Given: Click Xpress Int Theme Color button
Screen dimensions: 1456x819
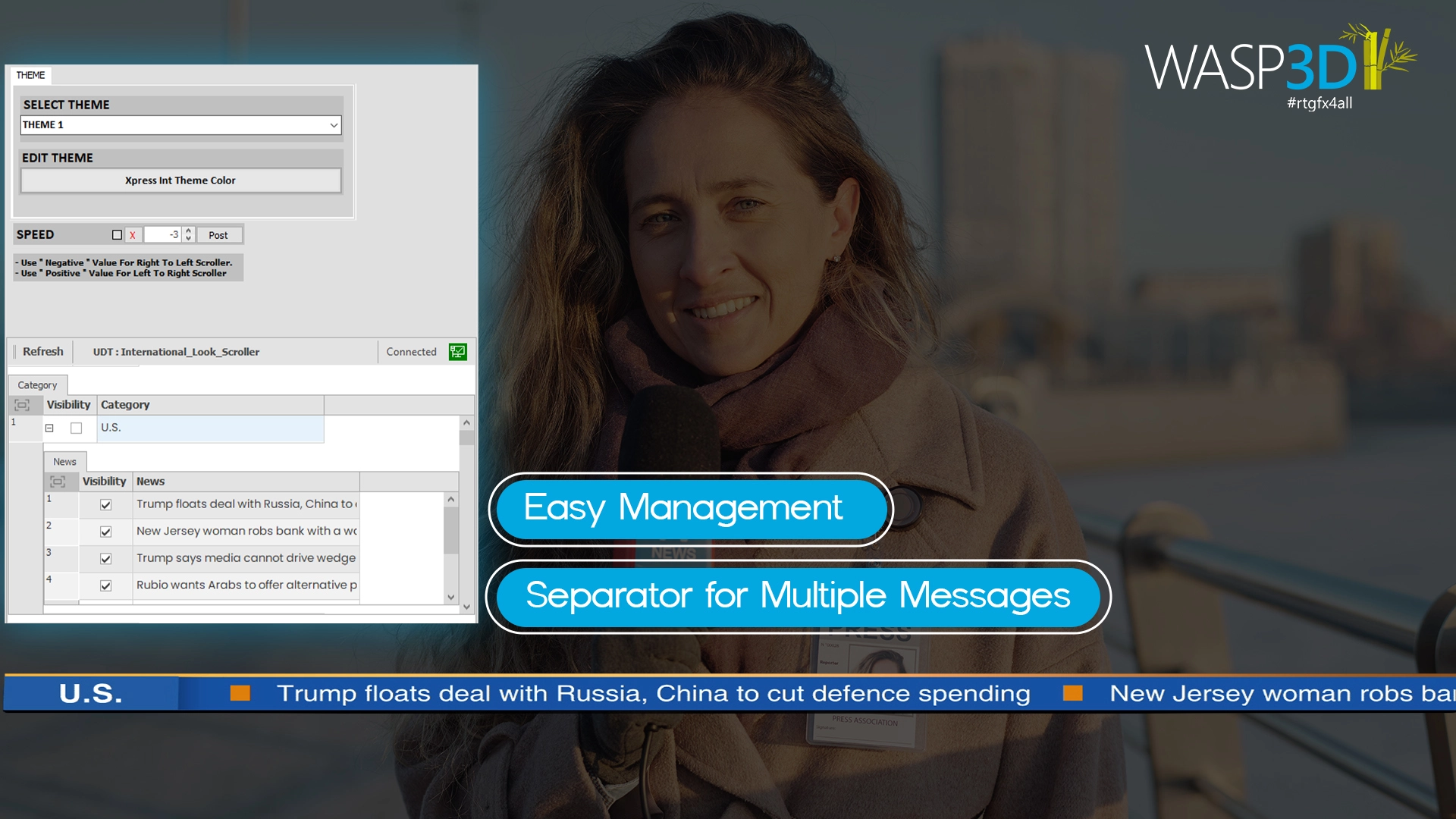Looking at the screenshot, I should click(180, 180).
